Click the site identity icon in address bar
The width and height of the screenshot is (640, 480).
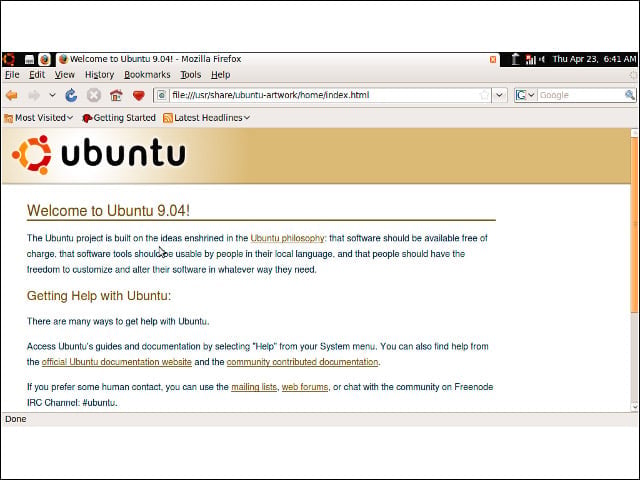[162, 95]
